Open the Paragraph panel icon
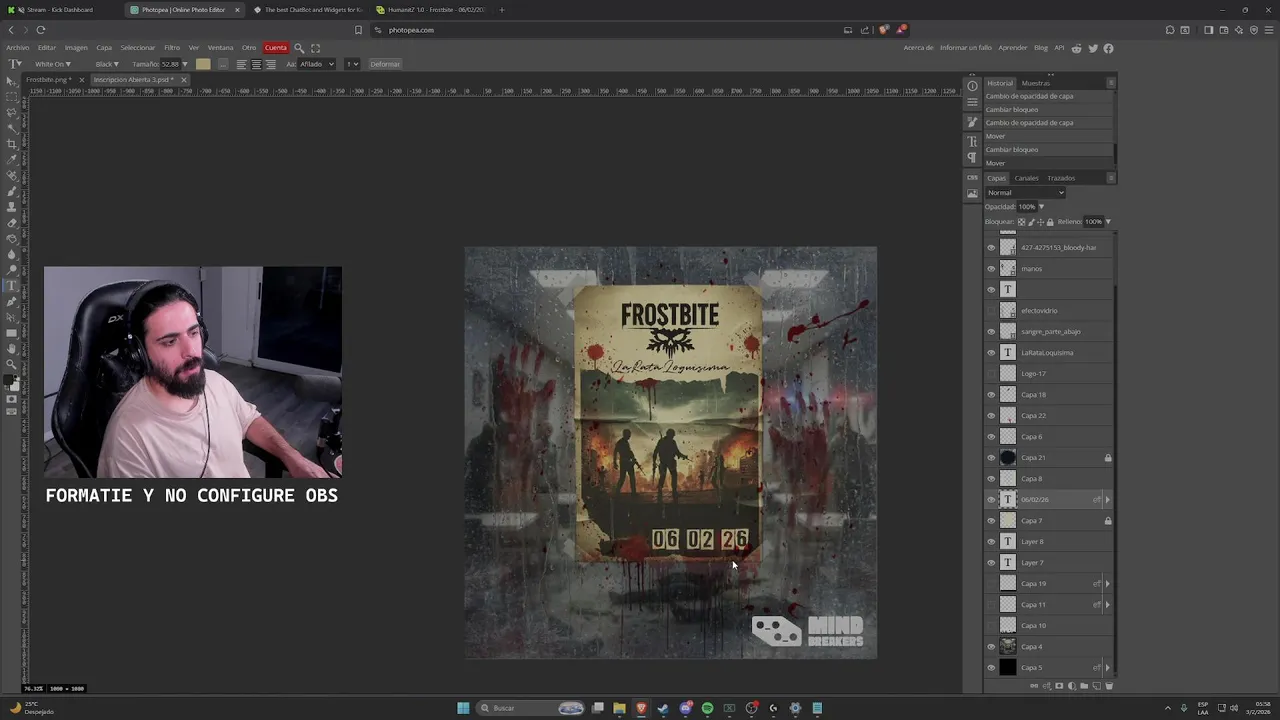 pyautogui.click(x=972, y=158)
